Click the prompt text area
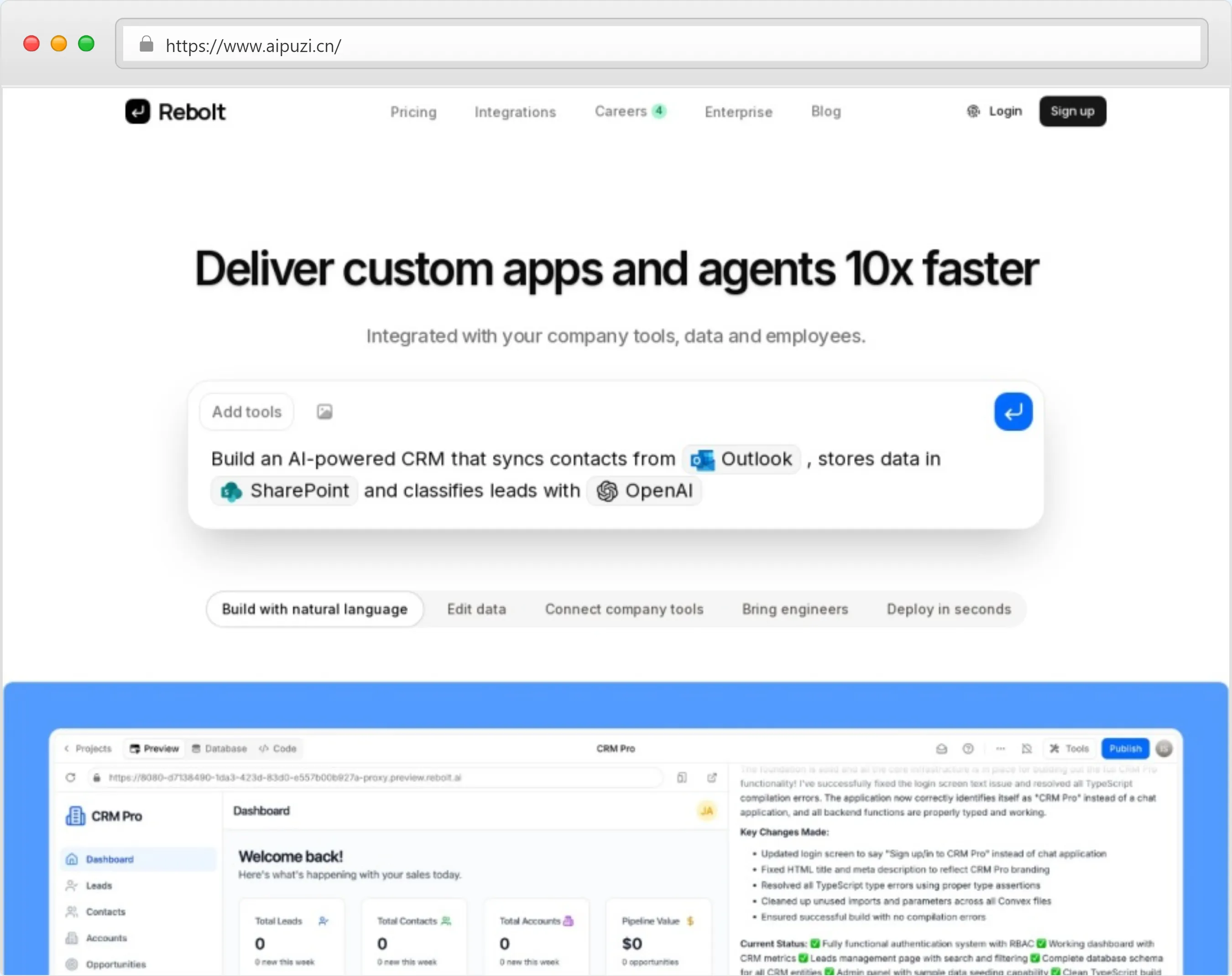 click(616, 474)
